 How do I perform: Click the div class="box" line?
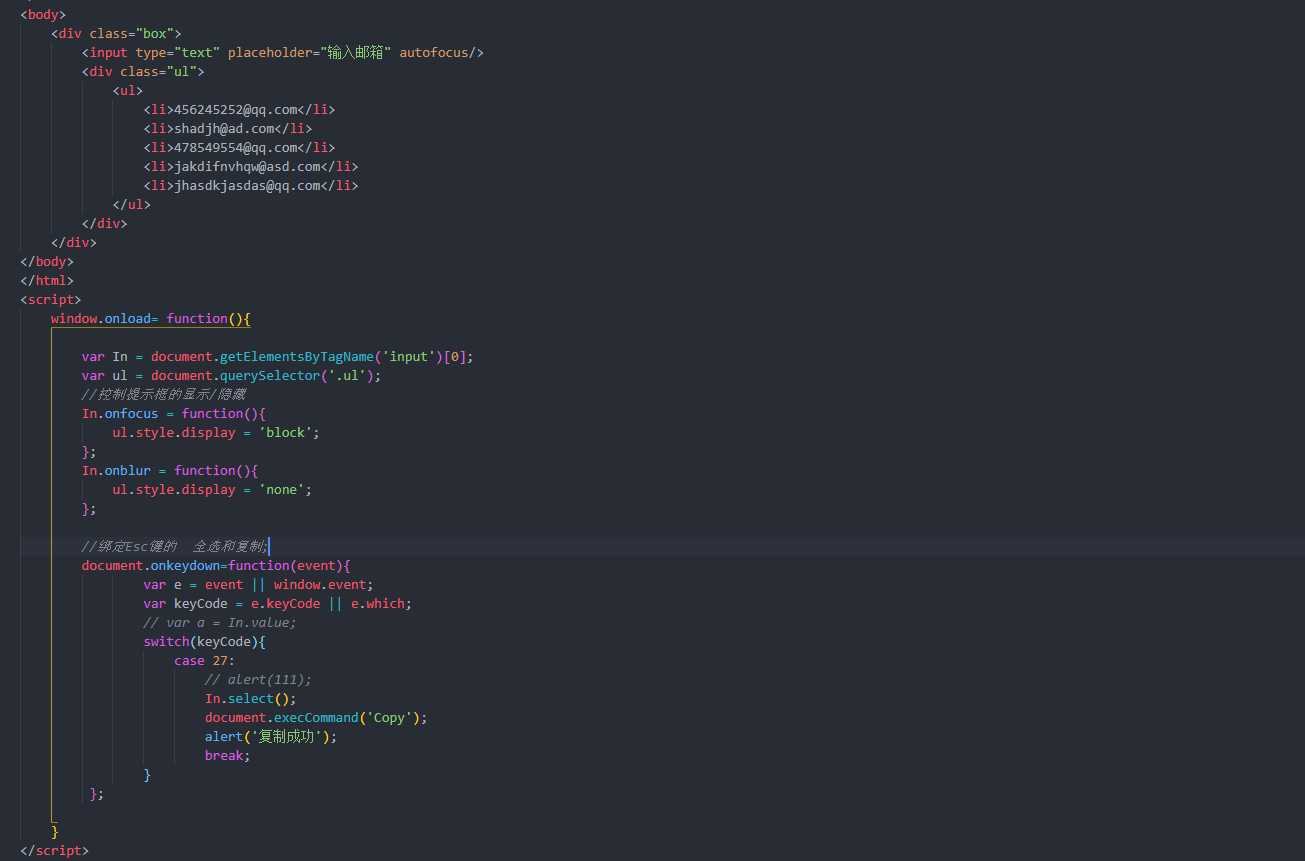click(116, 33)
